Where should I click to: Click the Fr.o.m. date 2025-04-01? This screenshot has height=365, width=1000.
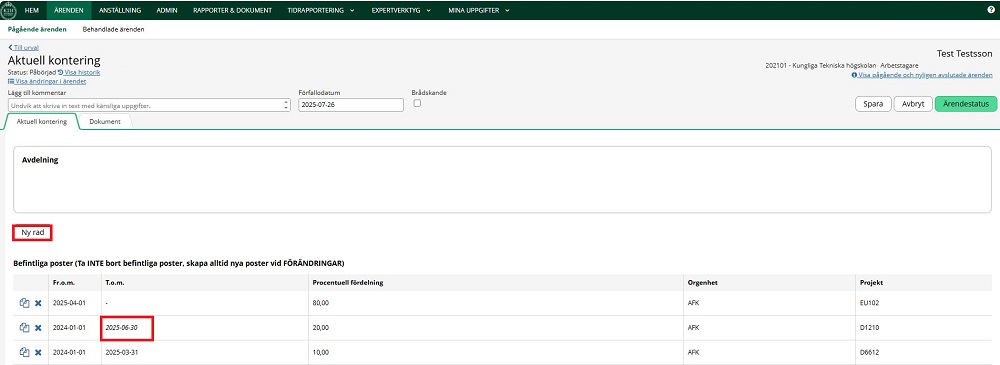click(69, 303)
